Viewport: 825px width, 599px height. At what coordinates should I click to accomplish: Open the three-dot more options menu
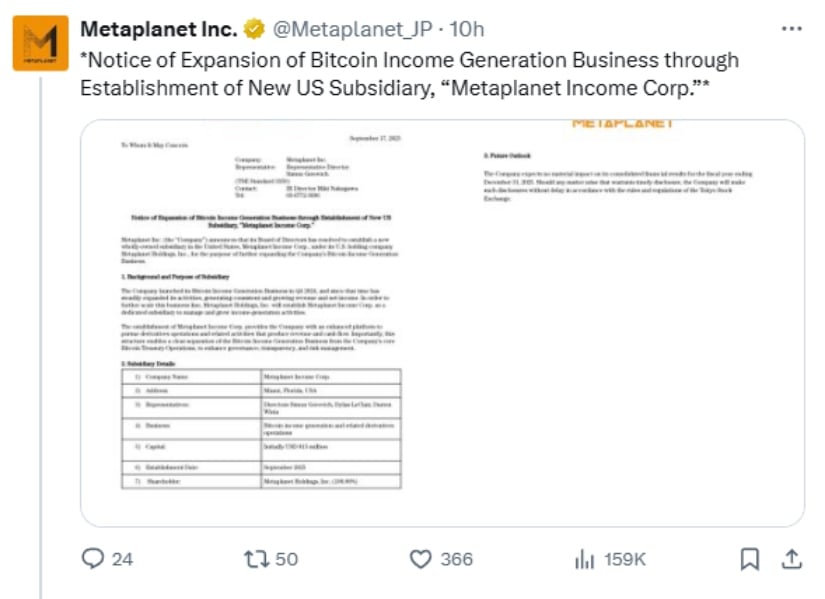pos(791,28)
